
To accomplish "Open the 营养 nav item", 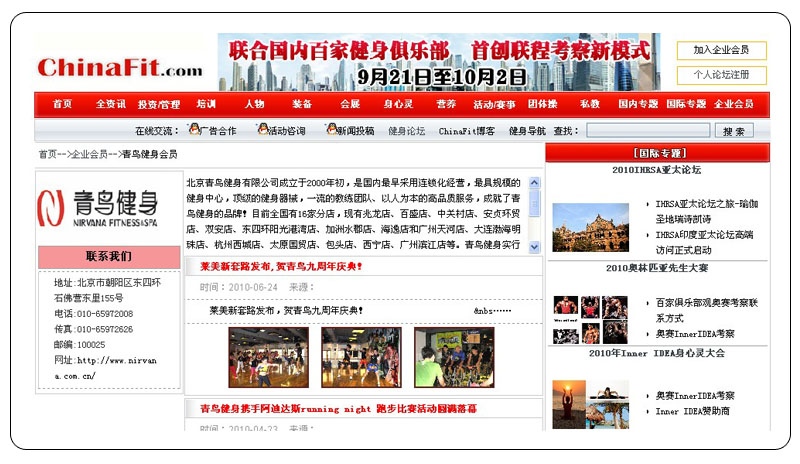I will point(446,104).
